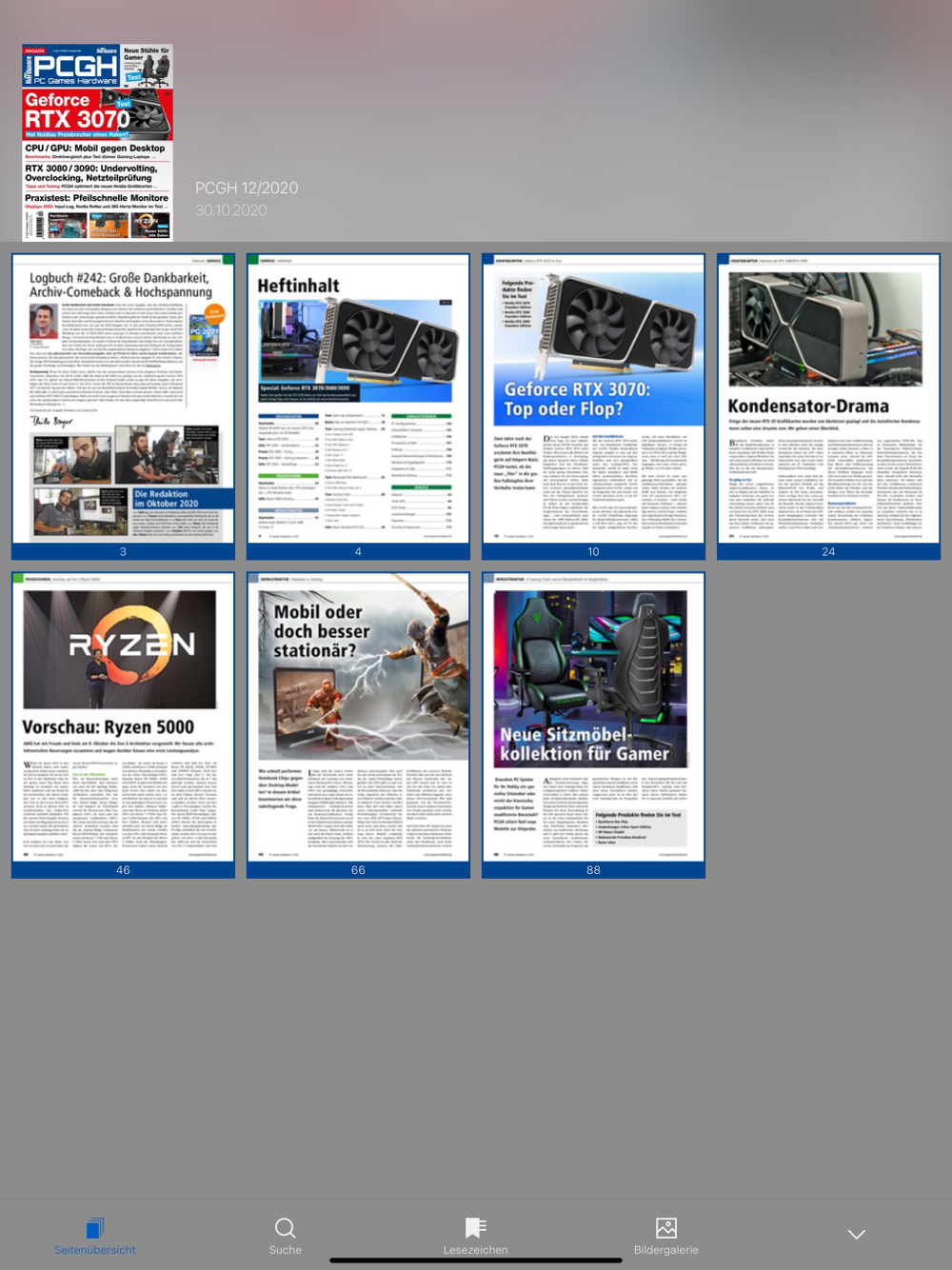Select the issue date 30.10.2020

(231, 210)
